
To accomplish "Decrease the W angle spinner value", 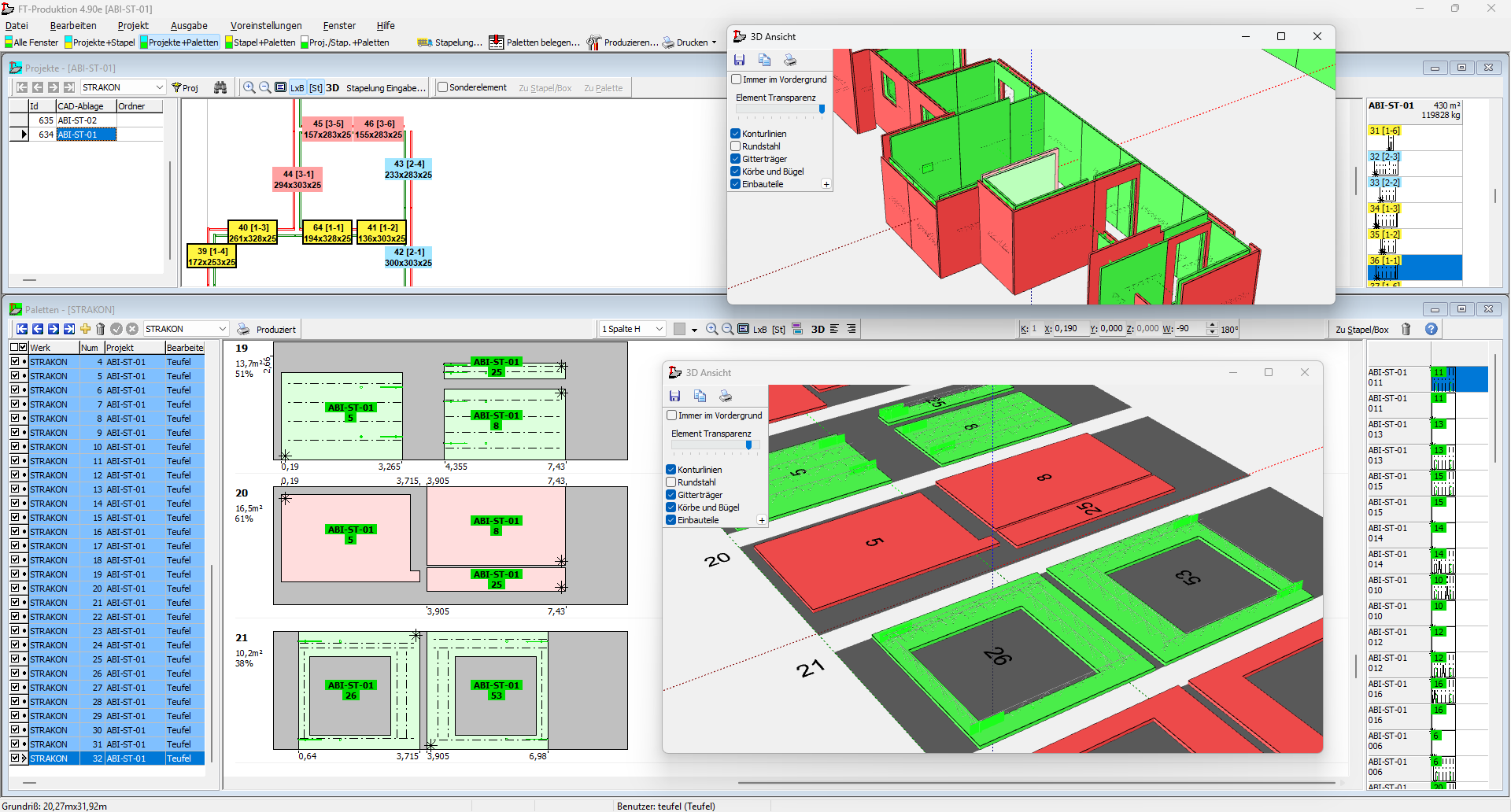I will pos(1212,333).
